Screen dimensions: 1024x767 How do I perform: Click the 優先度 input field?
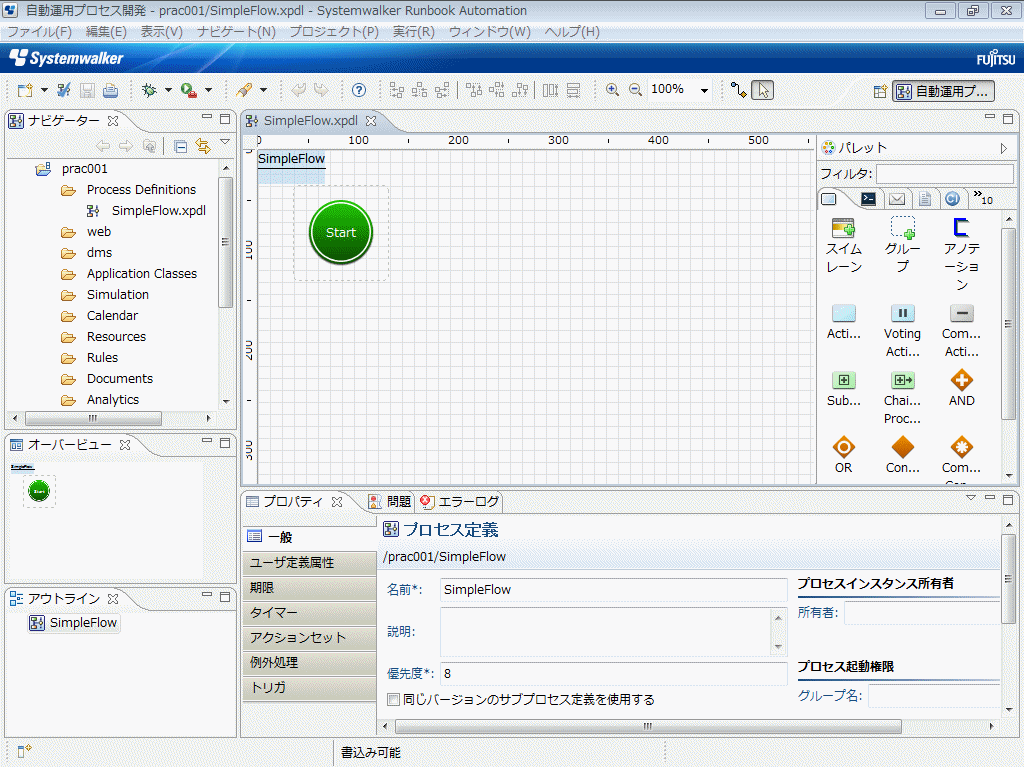[x=613, y=674]
